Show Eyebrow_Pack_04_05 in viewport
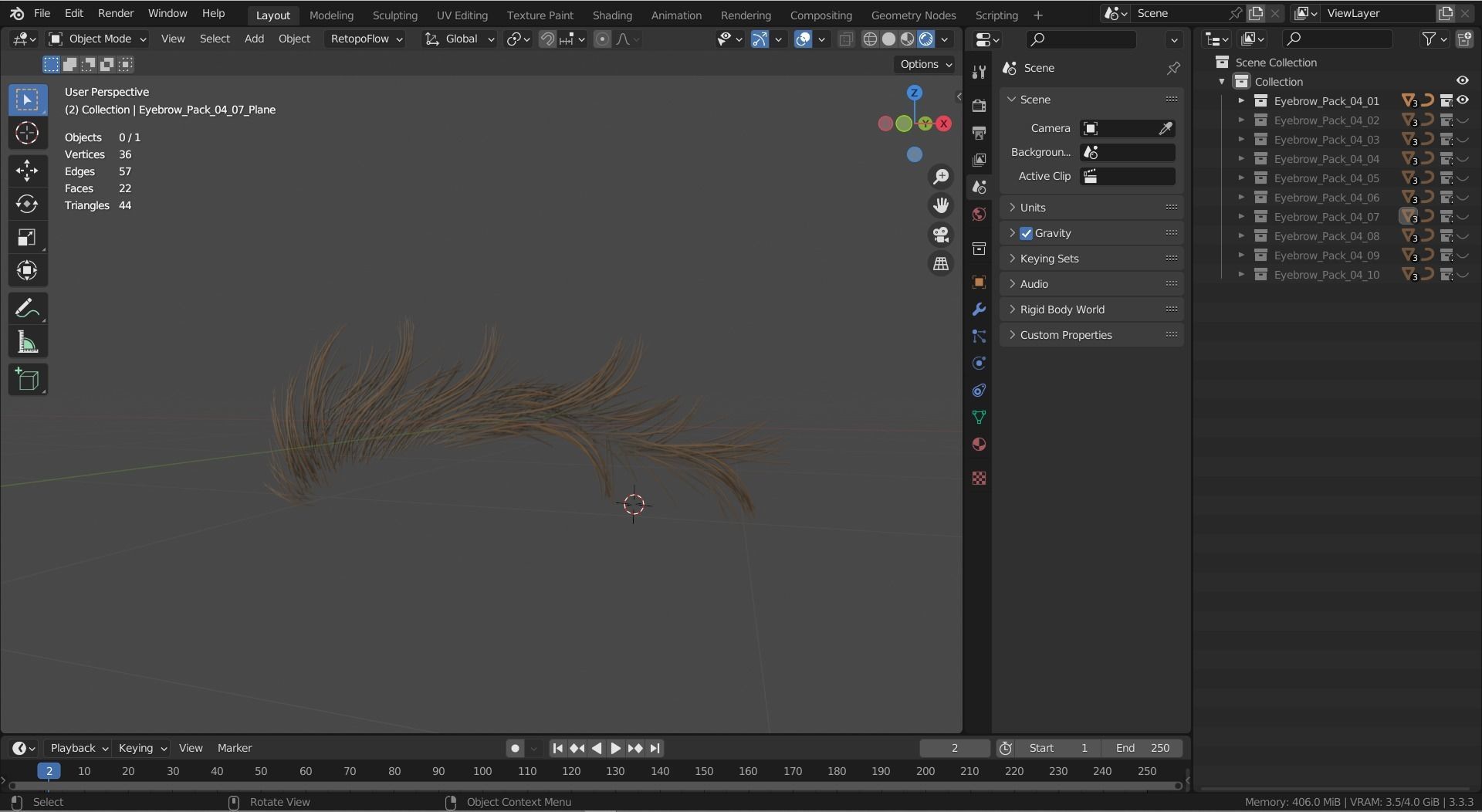The width and height of the screenshot is (1482, 812). [1462, 178]
